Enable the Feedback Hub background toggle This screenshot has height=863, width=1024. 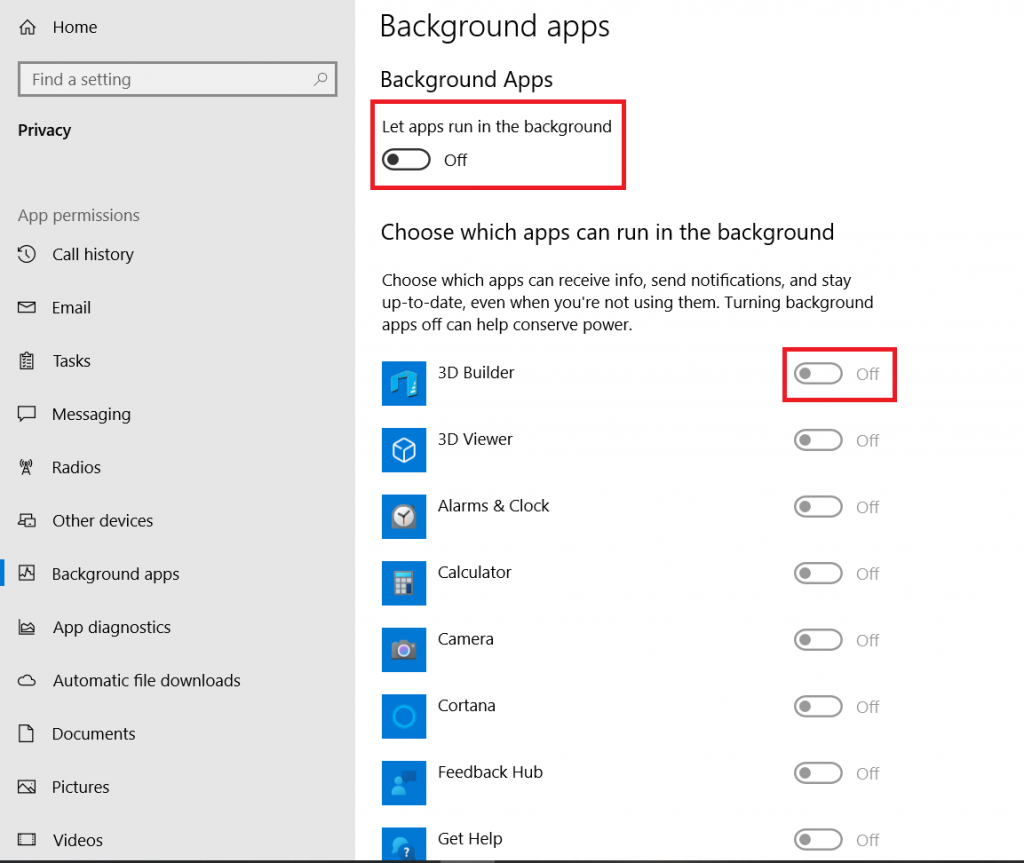(817, 773)
